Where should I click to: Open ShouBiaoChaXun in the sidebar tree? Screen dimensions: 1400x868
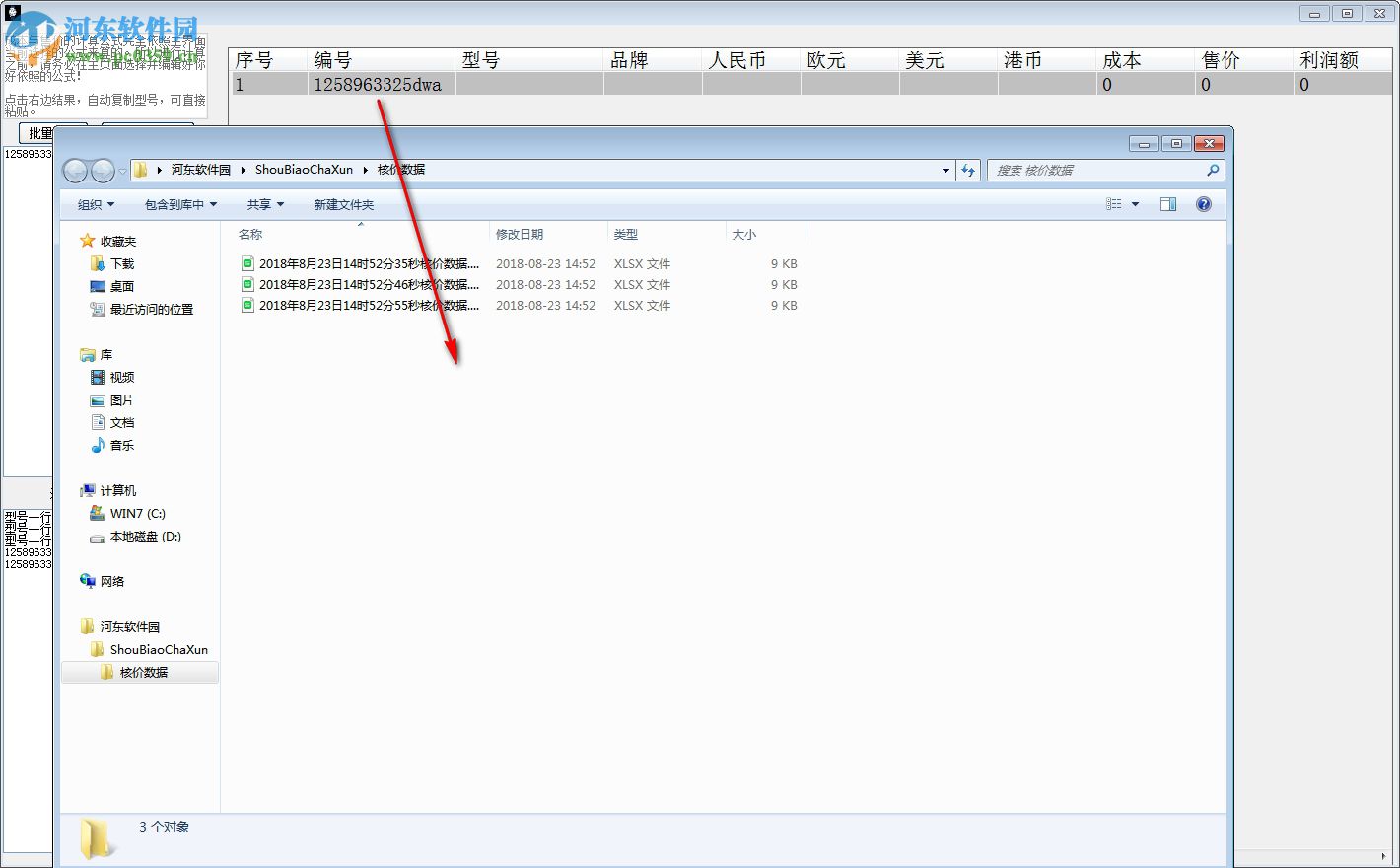coord(159,649)
